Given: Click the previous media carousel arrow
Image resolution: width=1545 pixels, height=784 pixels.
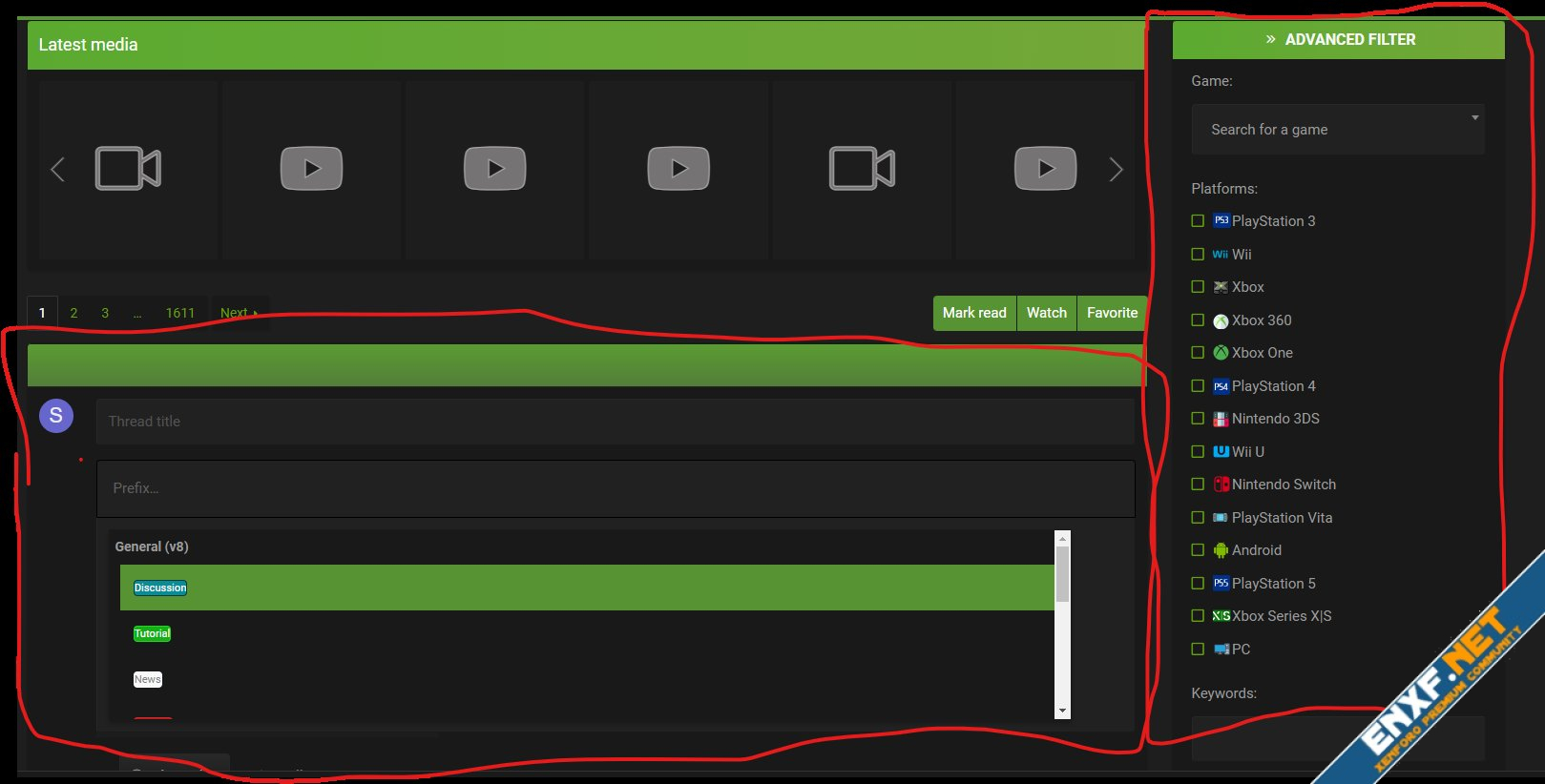Looking at the screenshot, I should 57,170.
